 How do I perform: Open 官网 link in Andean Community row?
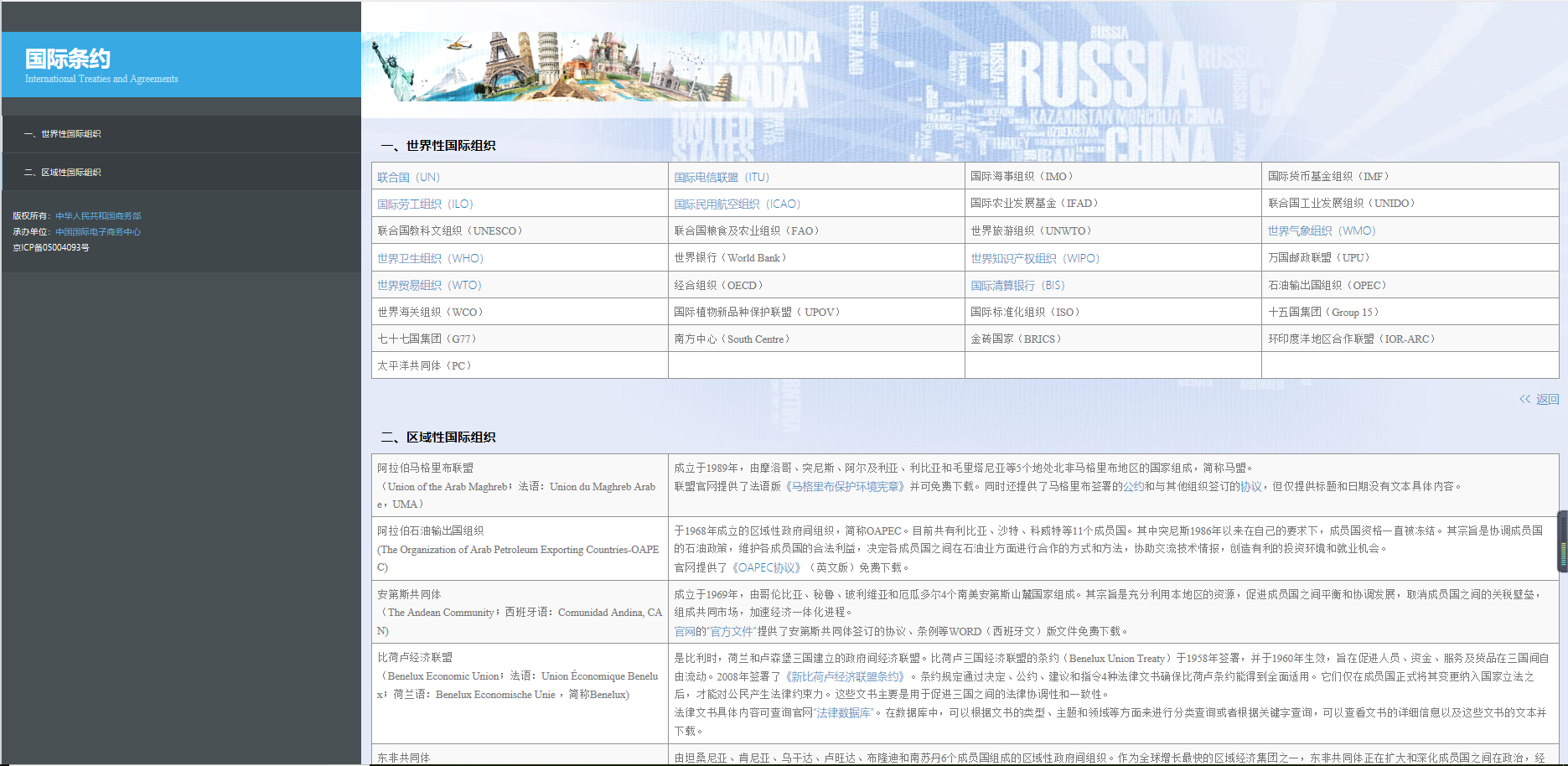[x=685, y=632]
